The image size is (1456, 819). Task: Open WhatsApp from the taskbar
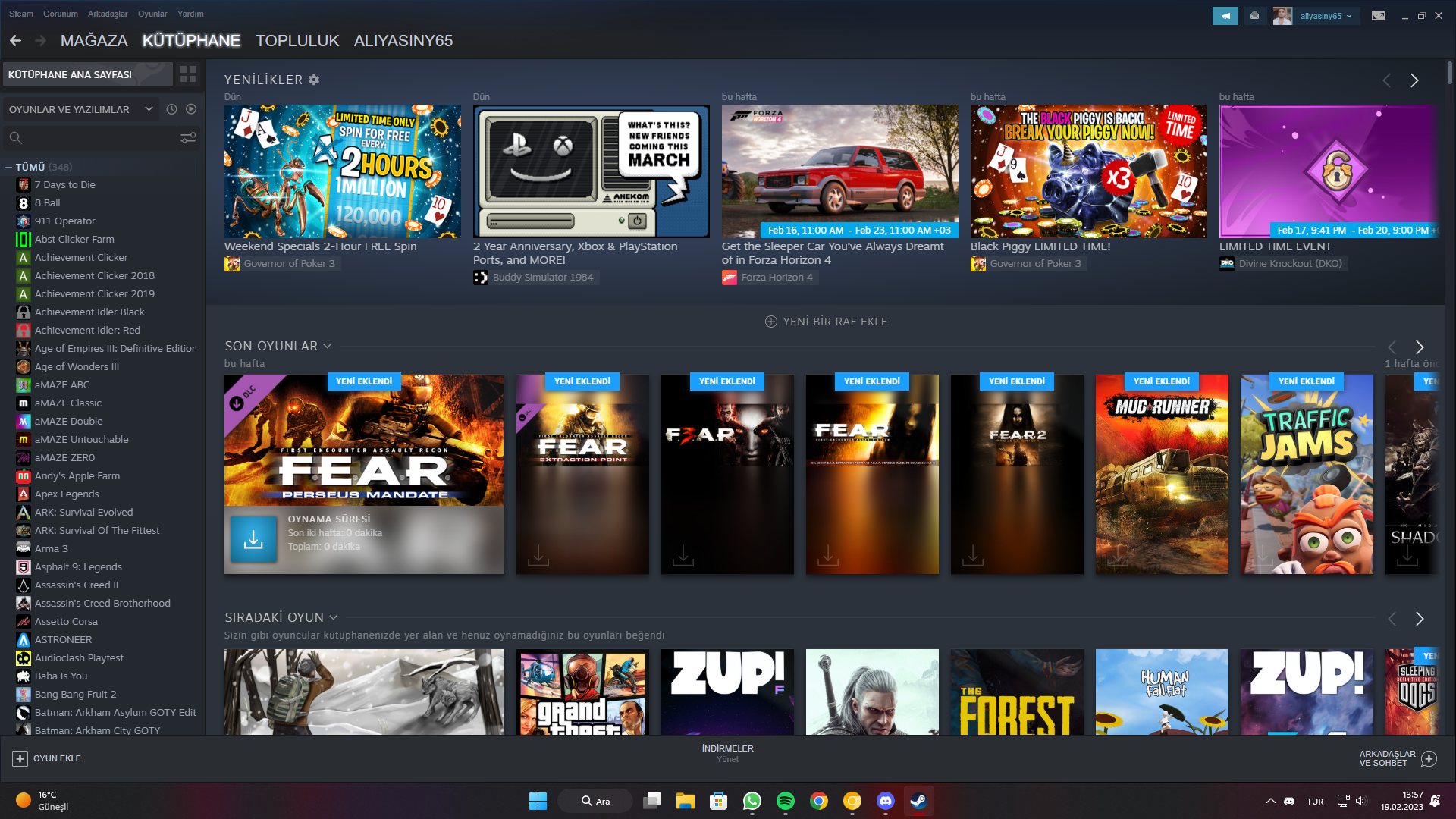pos(752,801)
